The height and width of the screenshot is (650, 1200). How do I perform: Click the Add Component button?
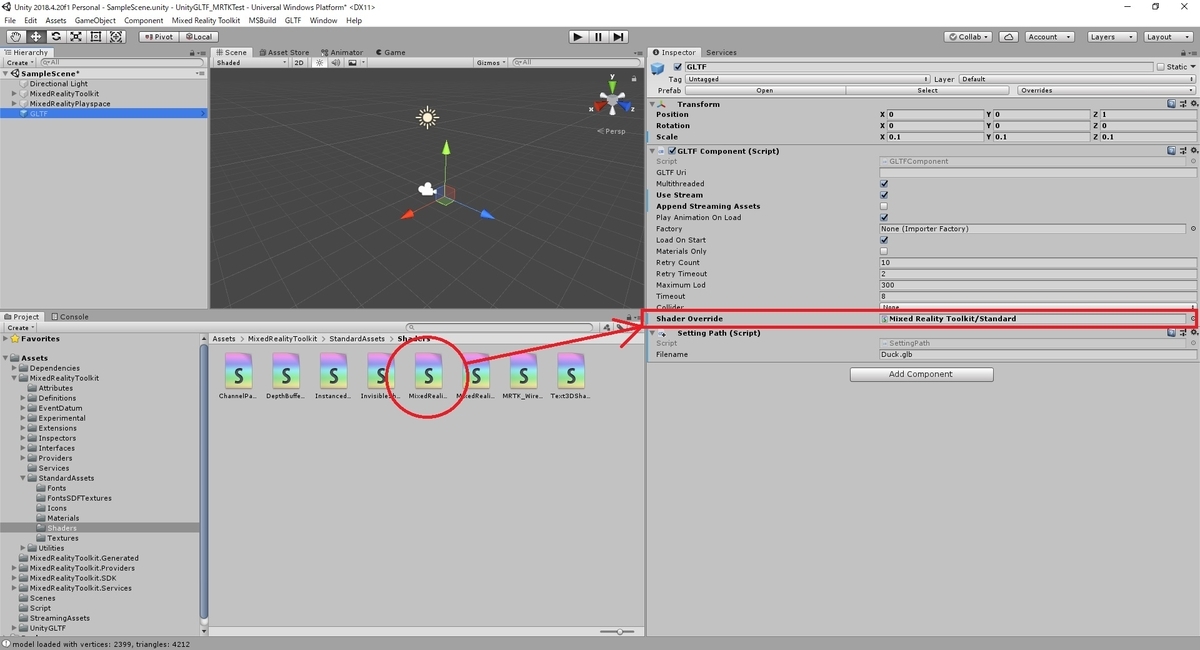point(921,374)
